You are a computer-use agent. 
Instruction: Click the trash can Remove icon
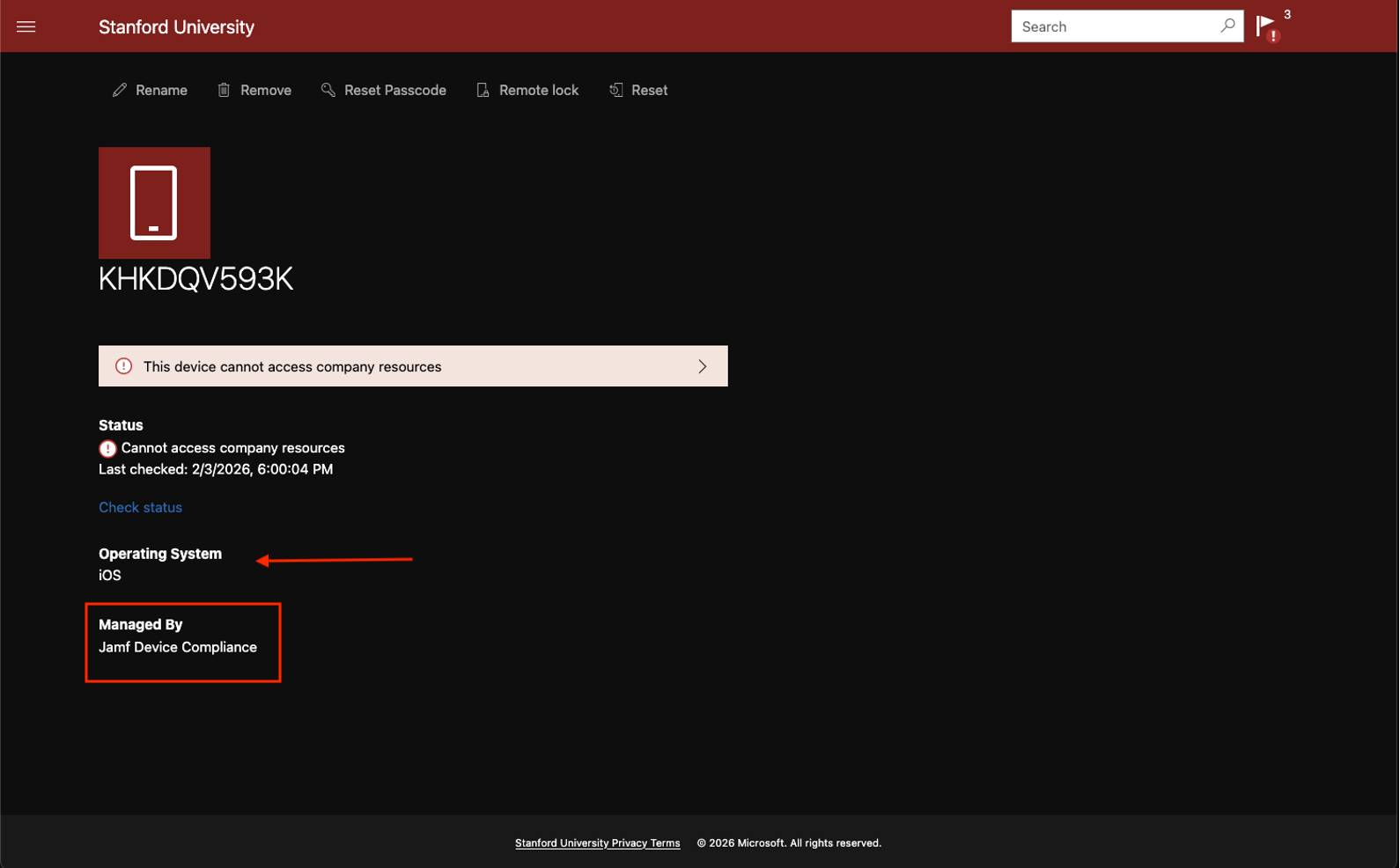point(224,90)
